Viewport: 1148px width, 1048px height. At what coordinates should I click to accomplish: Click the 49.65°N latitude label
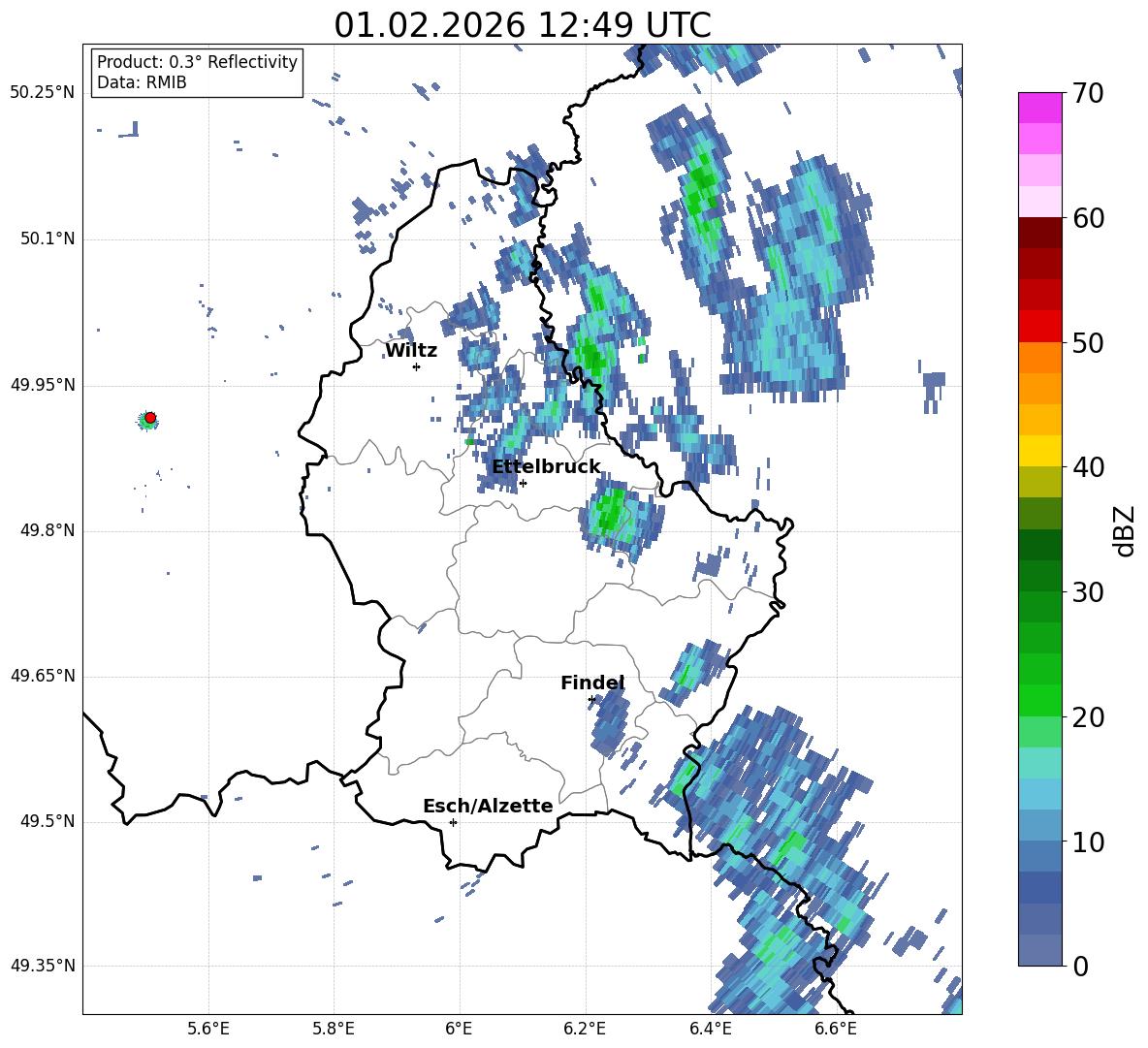(x=43, y=676)
